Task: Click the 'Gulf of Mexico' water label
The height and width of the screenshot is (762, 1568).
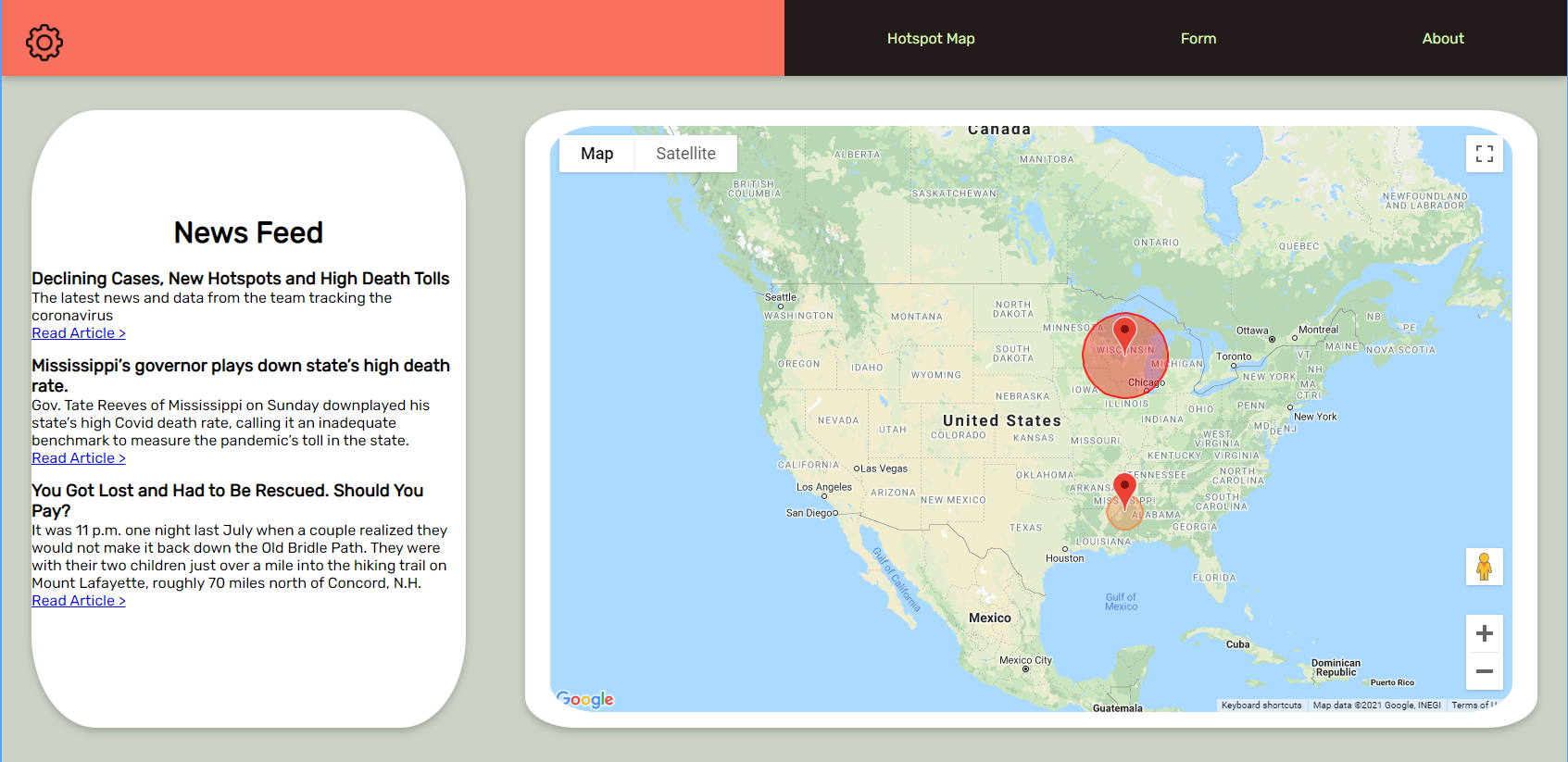Action: [x=1121, y=602]
